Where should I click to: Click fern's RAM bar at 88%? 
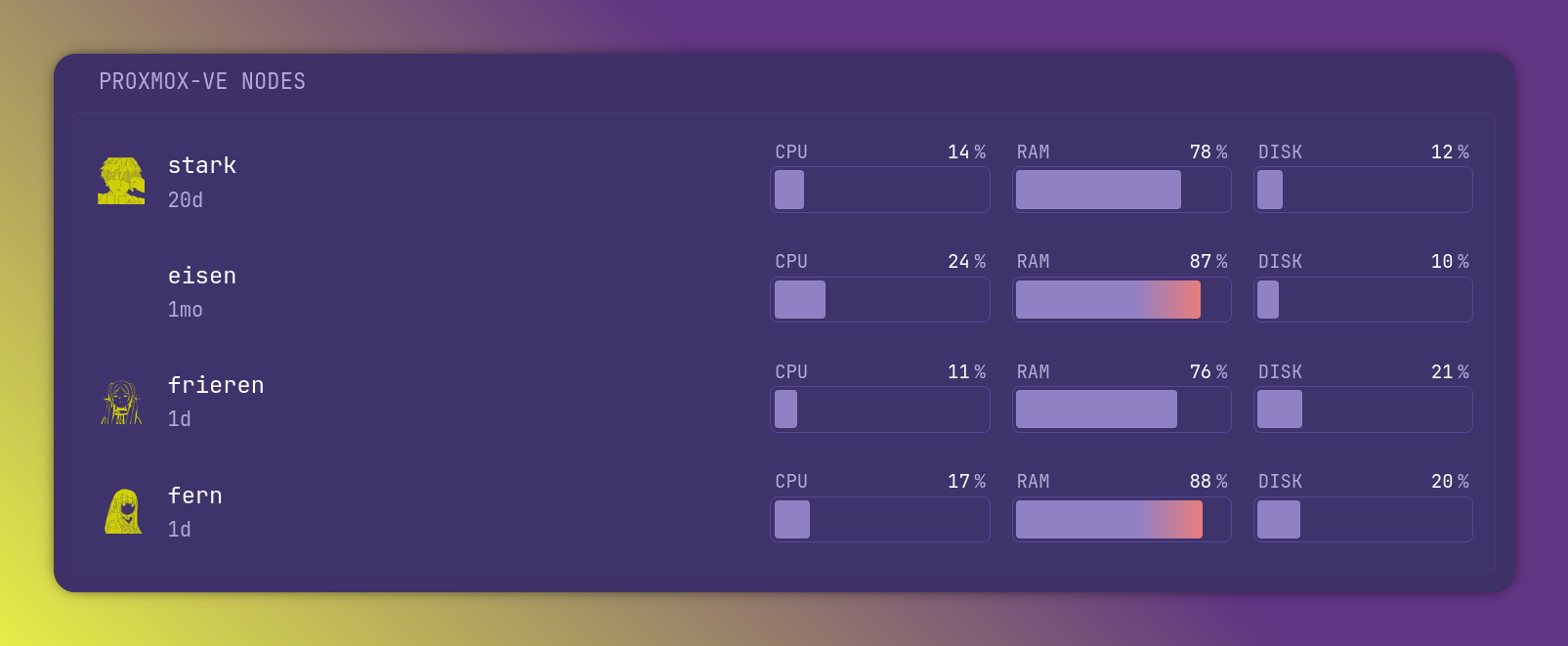(x=1122, y=519)
